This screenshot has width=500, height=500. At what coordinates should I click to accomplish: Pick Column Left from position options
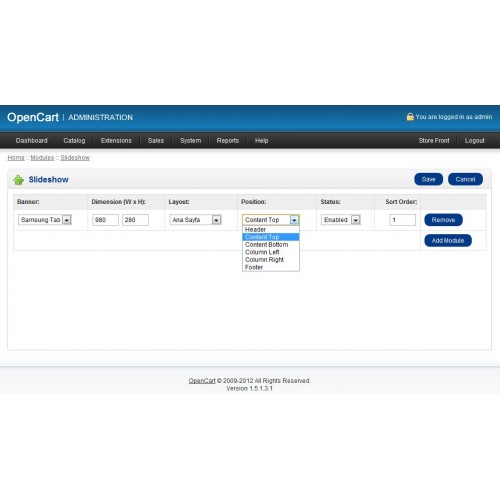pyautogui.click(x=271, y=252)
